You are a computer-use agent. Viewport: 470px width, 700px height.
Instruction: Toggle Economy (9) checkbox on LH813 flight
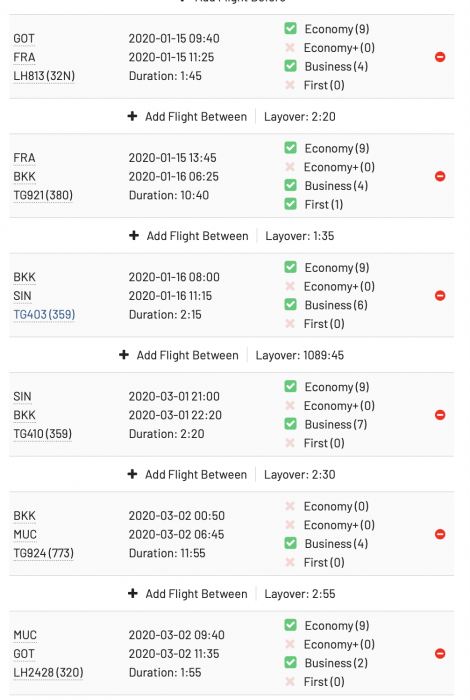[291, 29]
